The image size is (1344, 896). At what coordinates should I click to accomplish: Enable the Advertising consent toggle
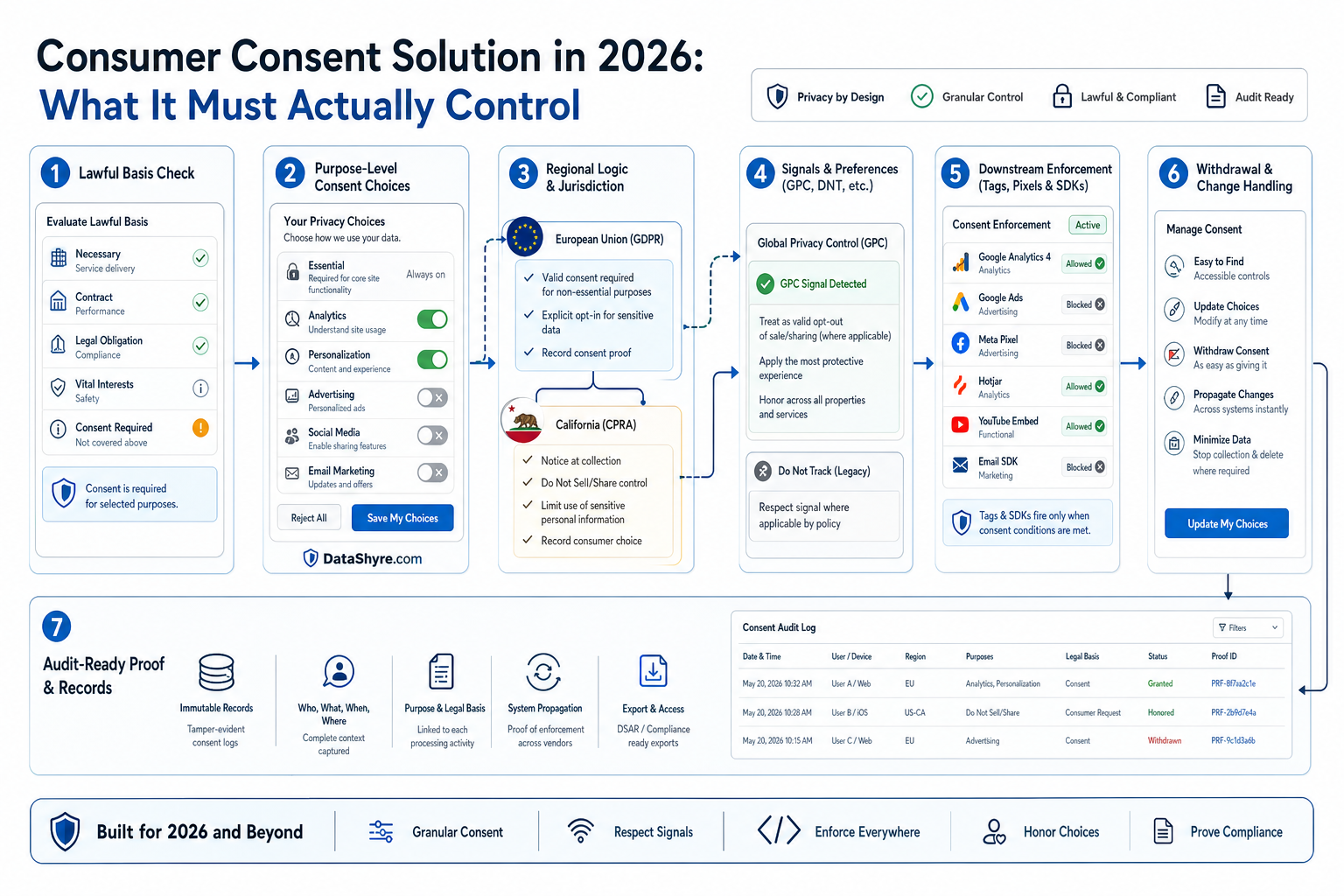(432, 398)
